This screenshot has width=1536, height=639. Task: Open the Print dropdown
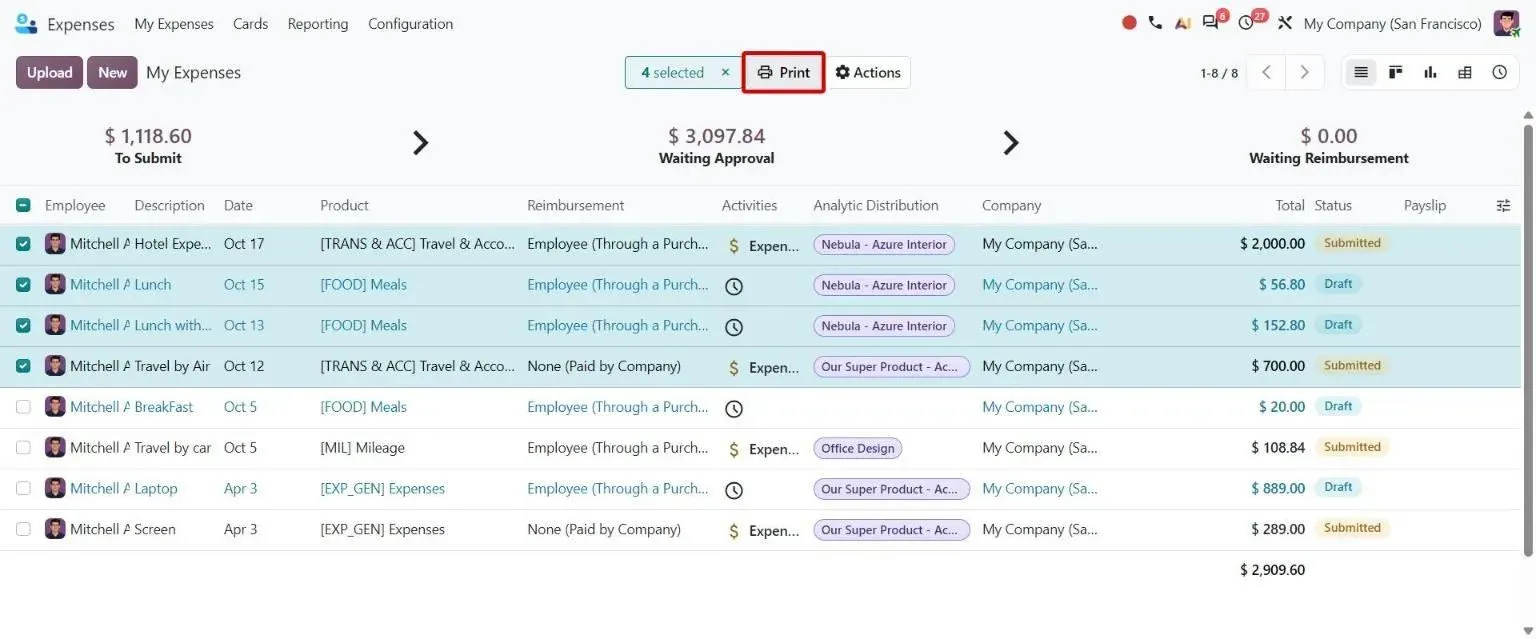(784, 72)
